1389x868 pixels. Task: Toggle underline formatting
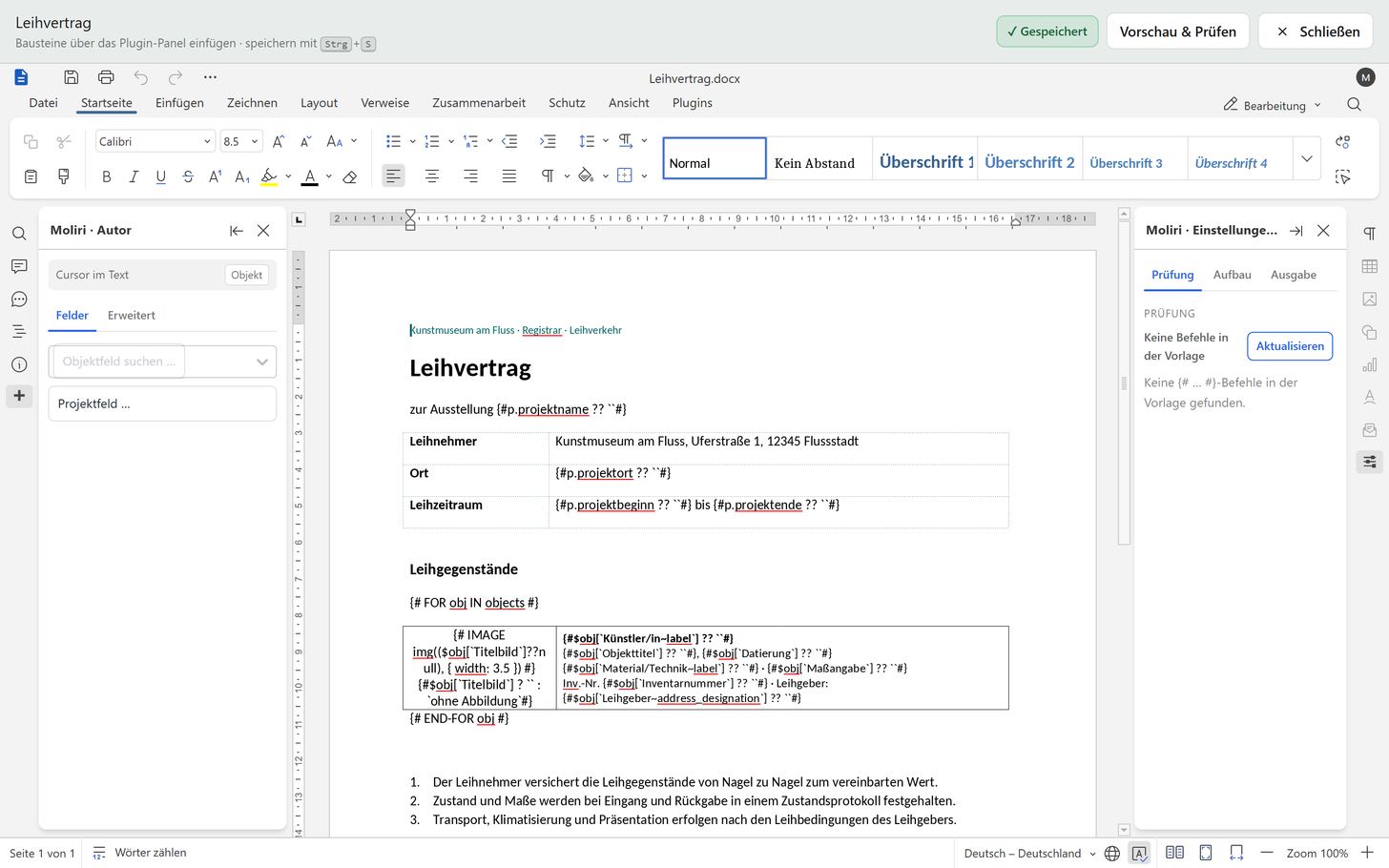click(160, 176)
